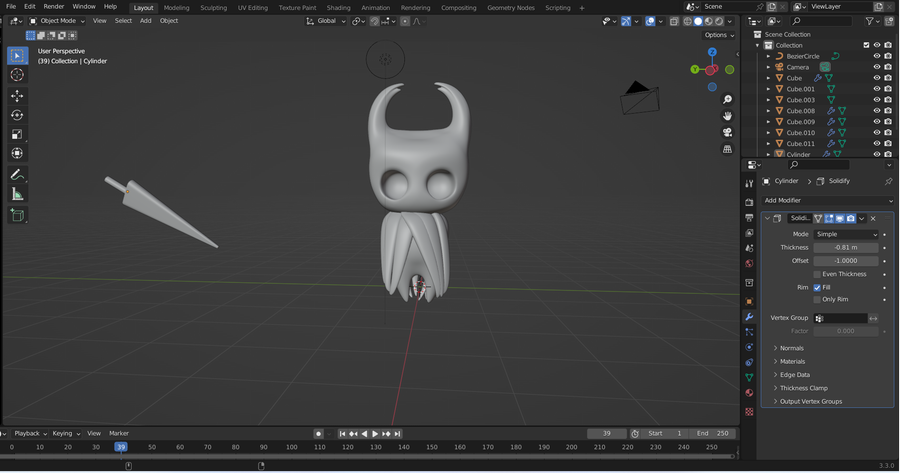Viewport: 900px width, 473px height.
Task: Open the Add Modifier dropdown
Action: (x=828, y=200)
